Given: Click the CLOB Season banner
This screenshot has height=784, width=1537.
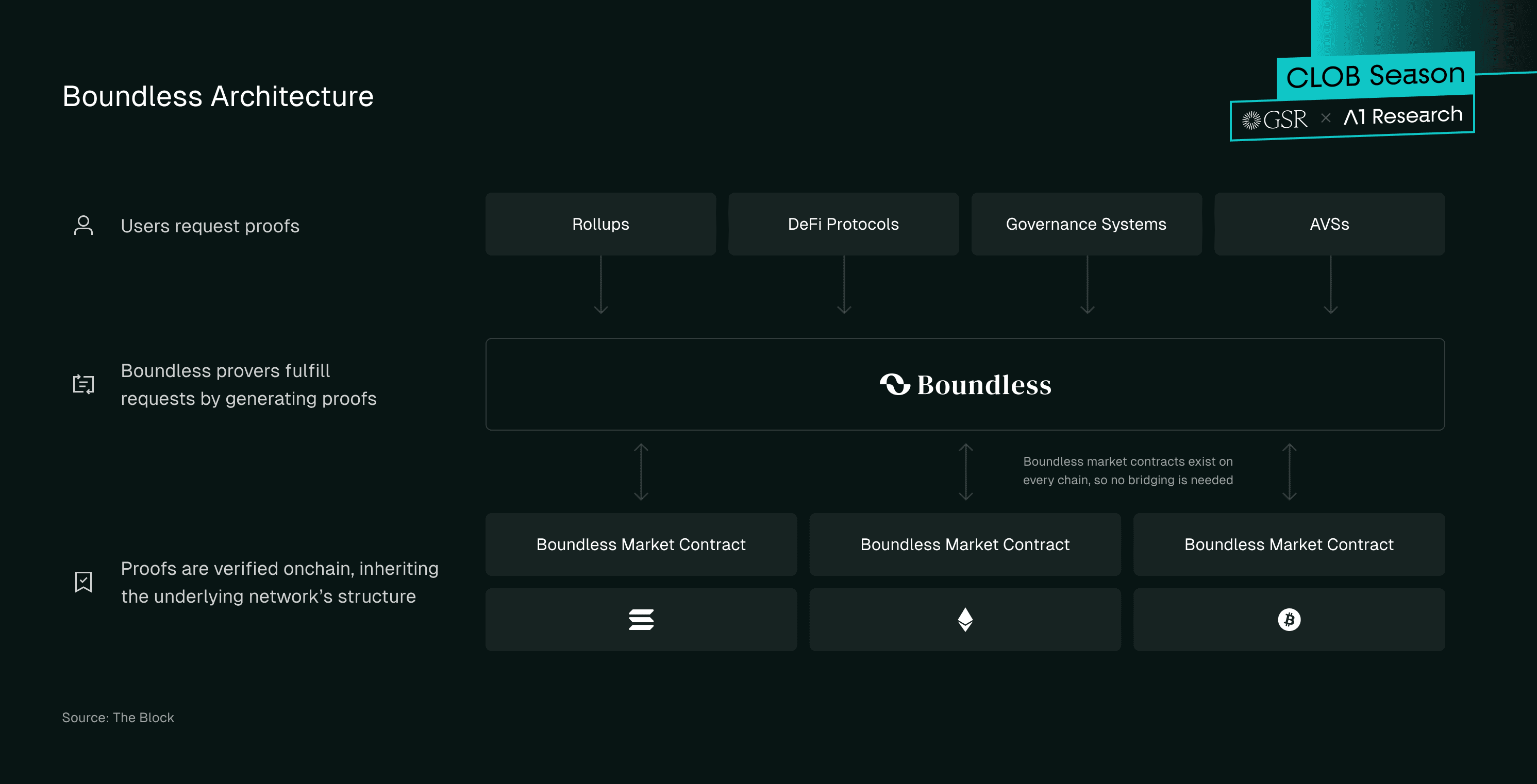Looking at the screenshot, I should [1375, 76].
